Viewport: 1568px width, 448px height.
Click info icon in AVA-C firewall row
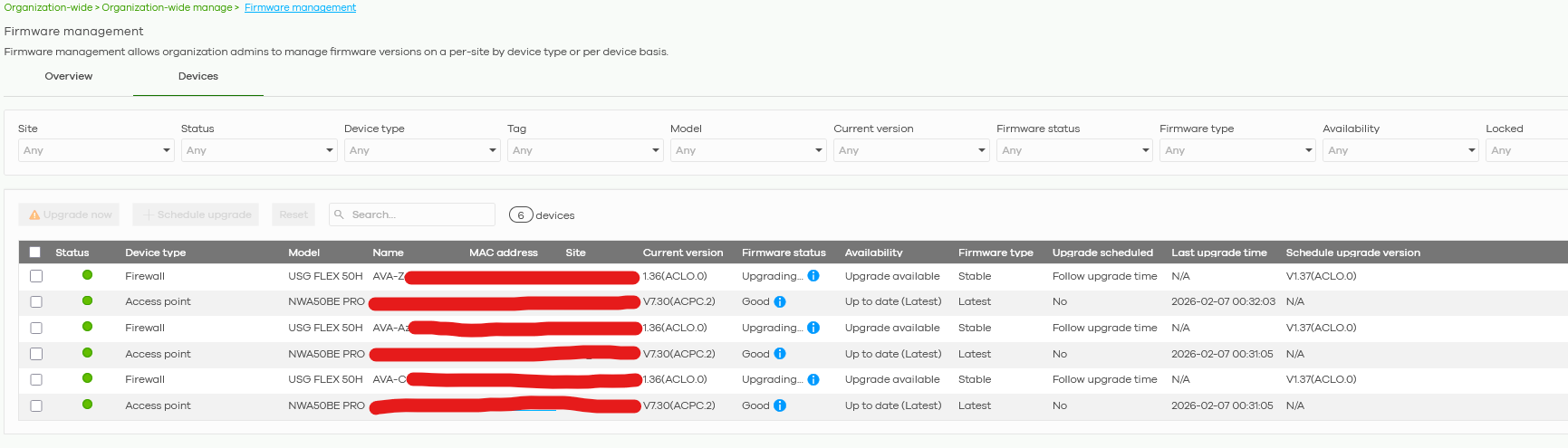[813, 379]
